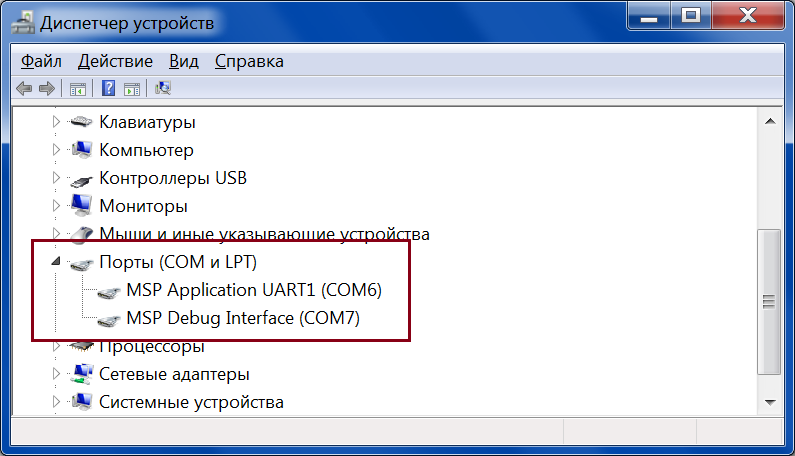Click the MSP Application UART1 port icon
This screenshot has width=795, height=456.
[x=108, y=292]
